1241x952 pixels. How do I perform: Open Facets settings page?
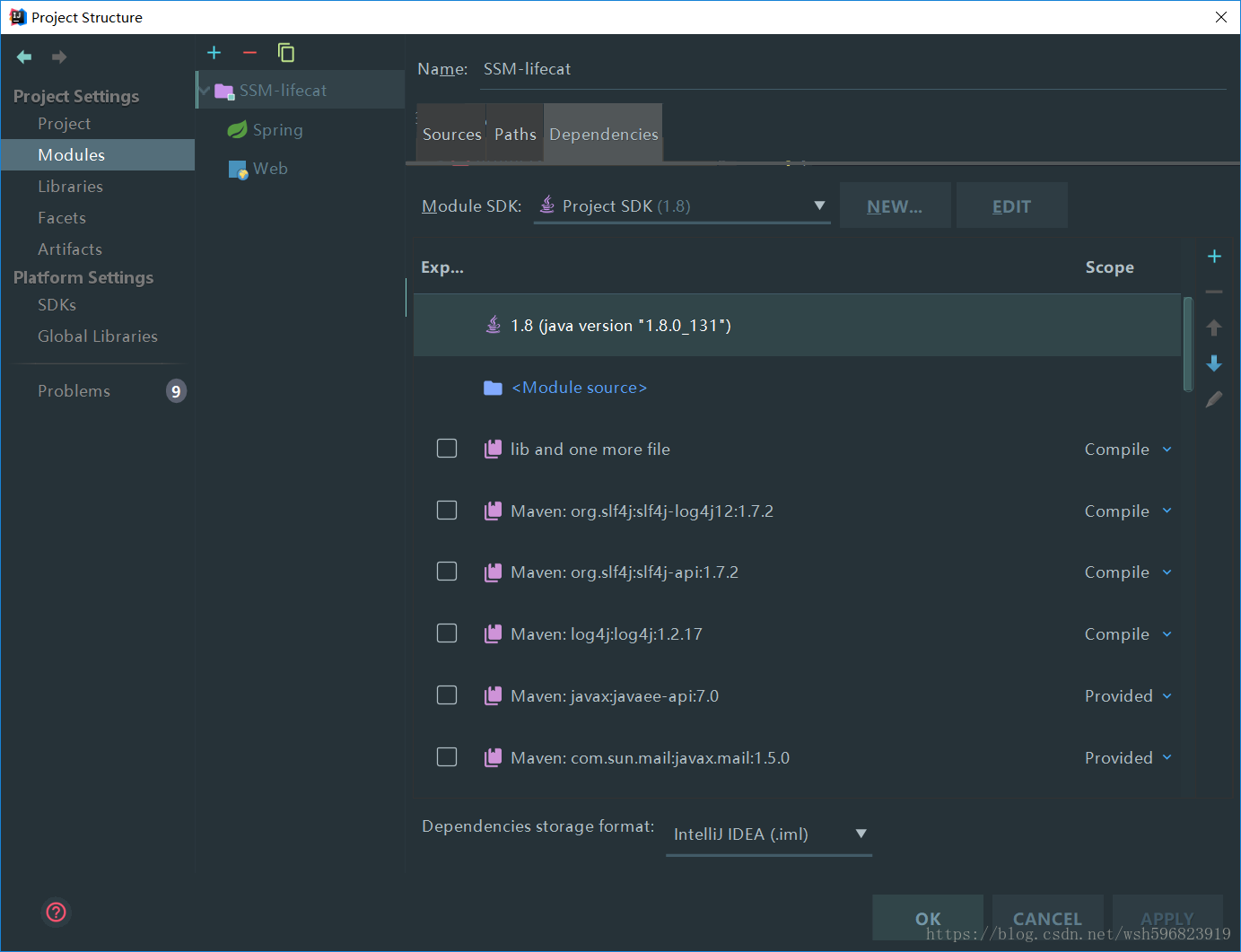point(62,218)
